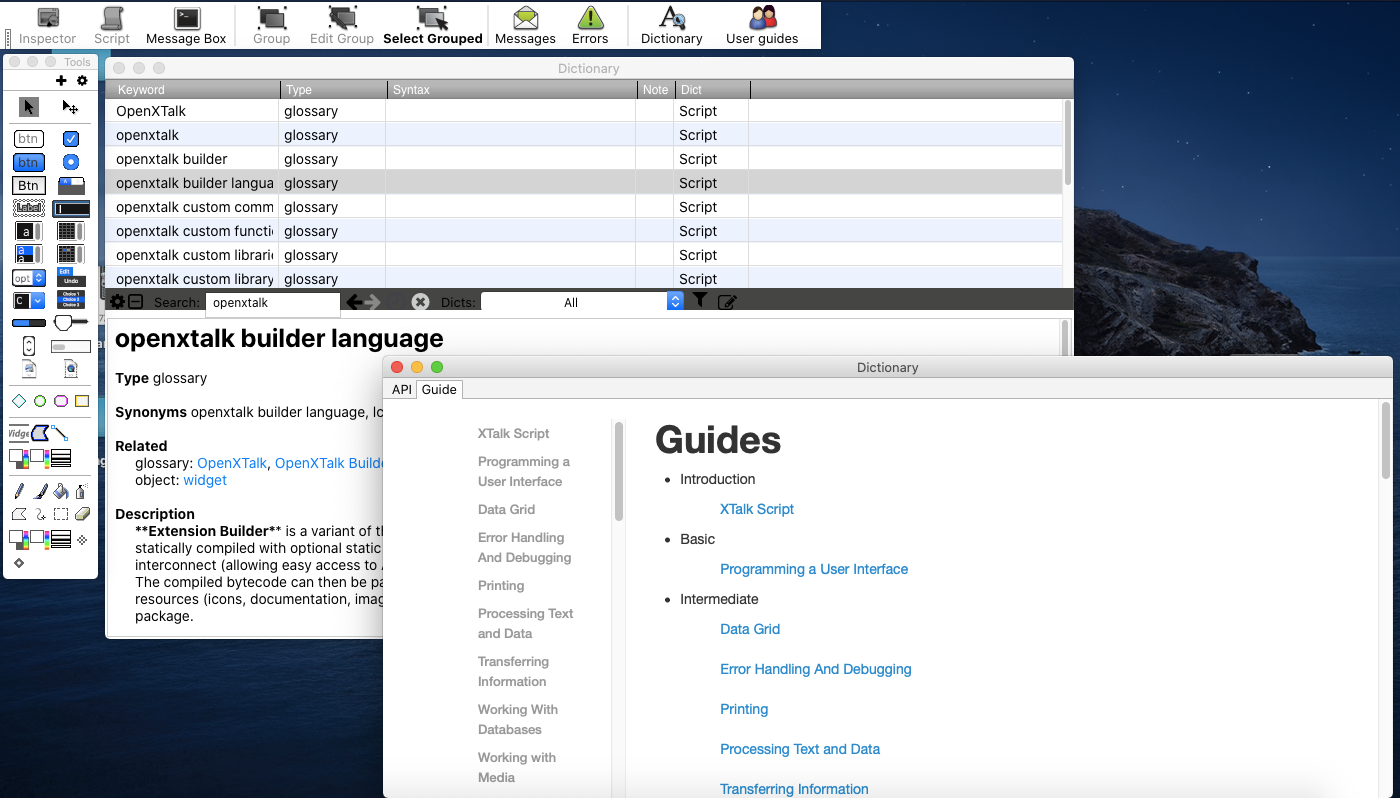The width and height of the screenshot is (1400, 798).
Task: Pick the yellow rectangle graphic shape
Action: pyautogui.click(x=82, y=401)
